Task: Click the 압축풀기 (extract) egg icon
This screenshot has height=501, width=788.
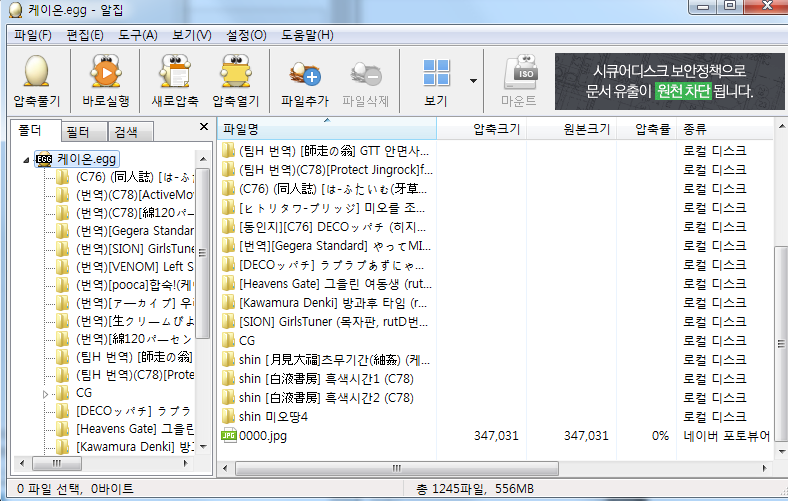Action: coord(36,73)
